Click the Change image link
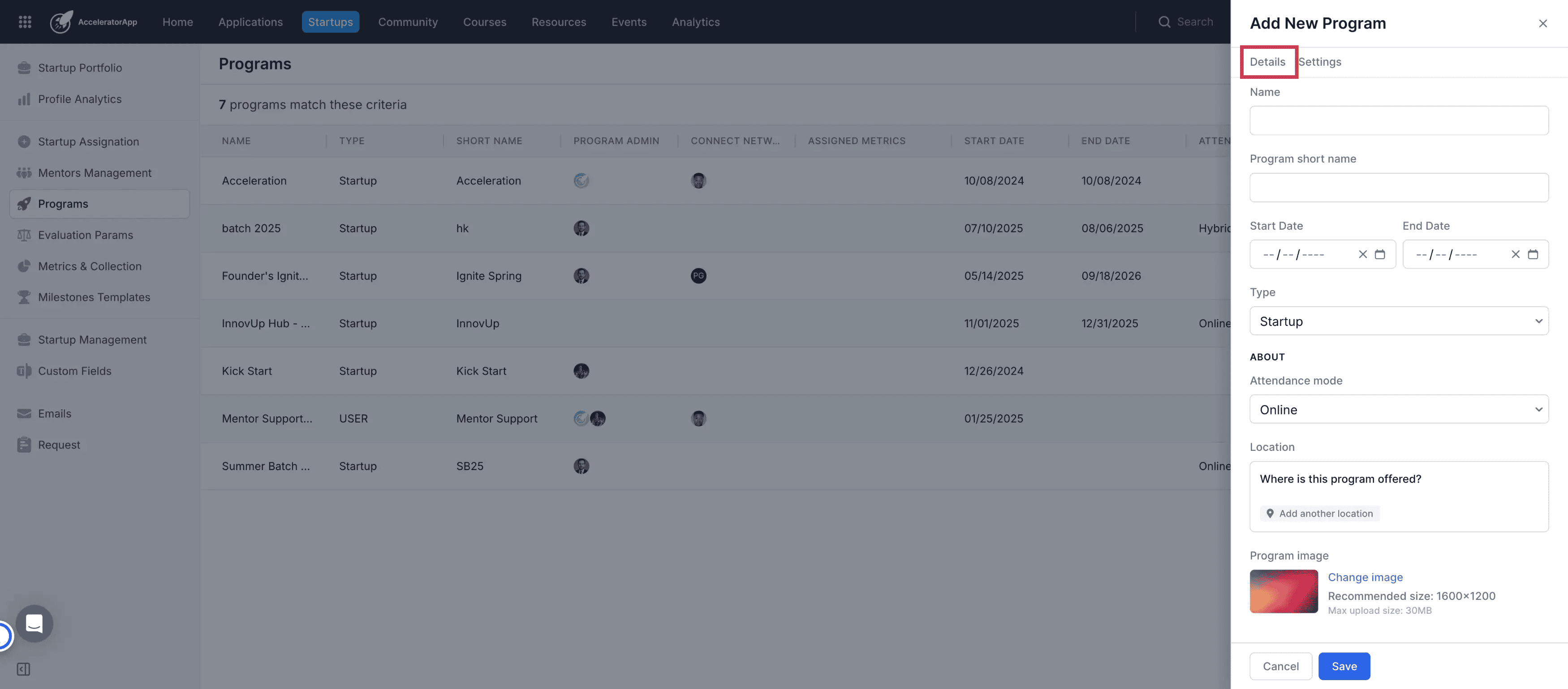The height and width of the screenshot is (689, 1568). click(x=1365, y=577)
